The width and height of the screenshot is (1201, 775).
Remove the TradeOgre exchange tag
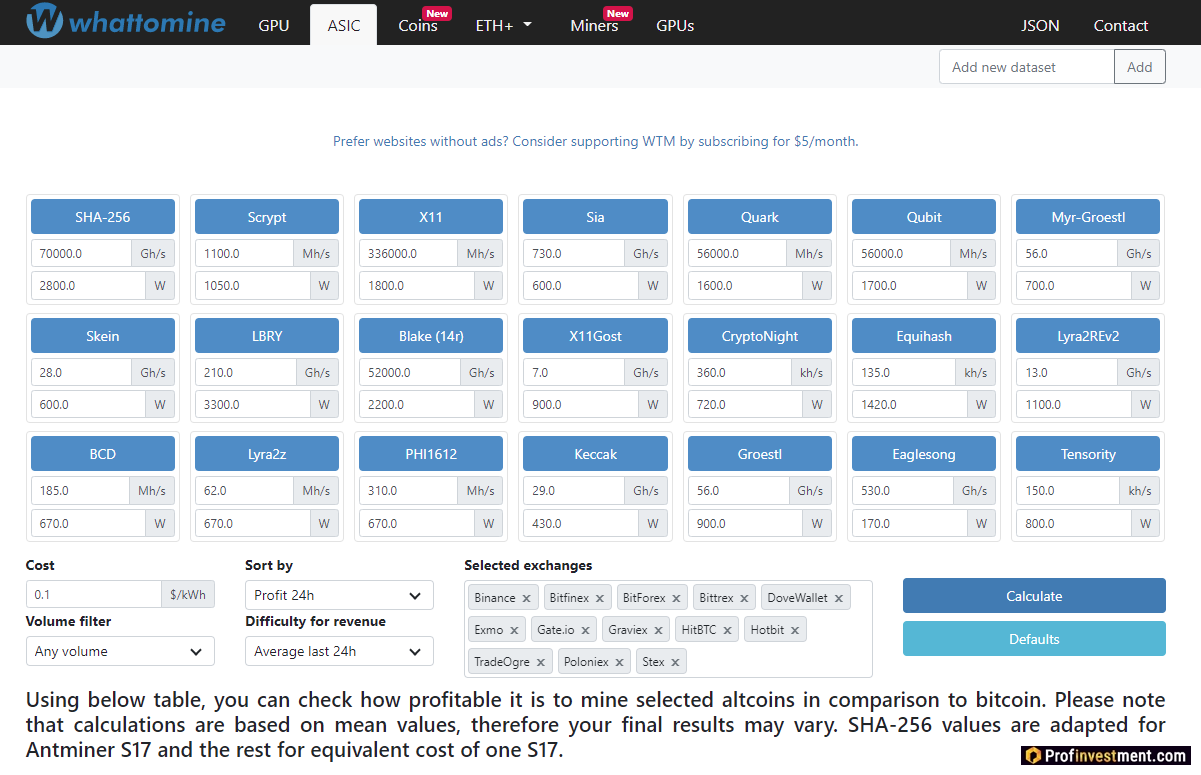[x=541, y=662]
